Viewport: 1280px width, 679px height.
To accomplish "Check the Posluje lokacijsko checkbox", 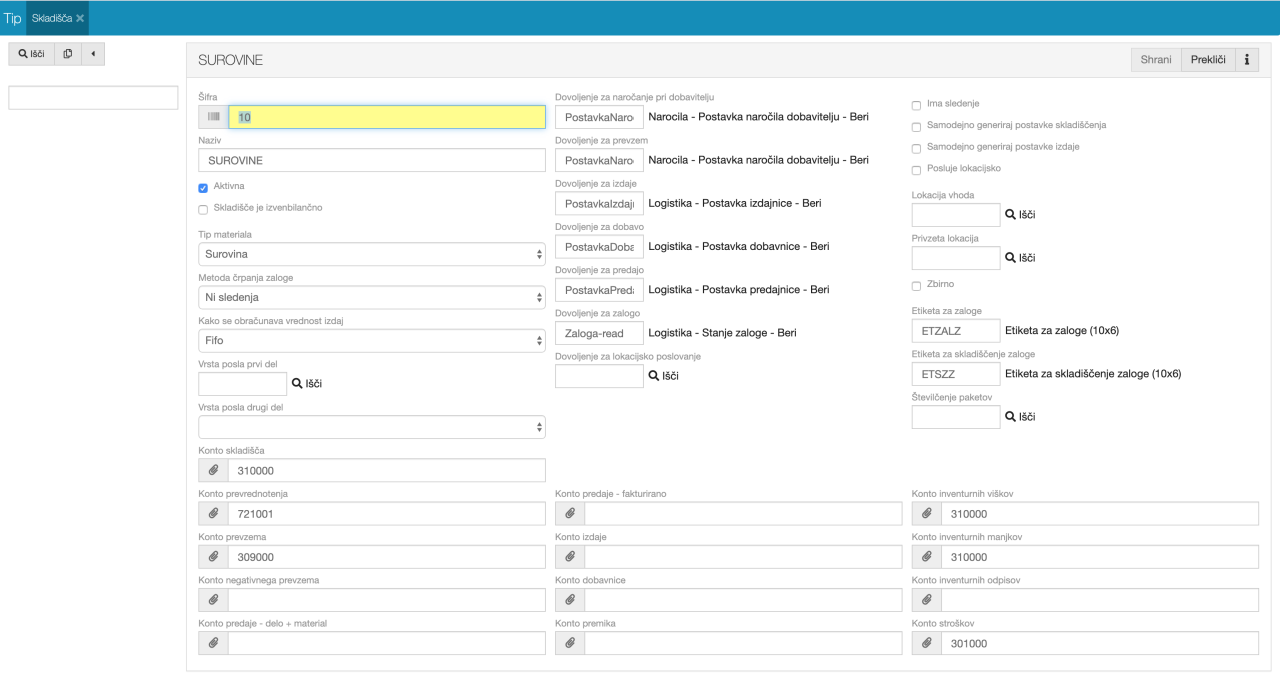I will [x=916, y=169].
